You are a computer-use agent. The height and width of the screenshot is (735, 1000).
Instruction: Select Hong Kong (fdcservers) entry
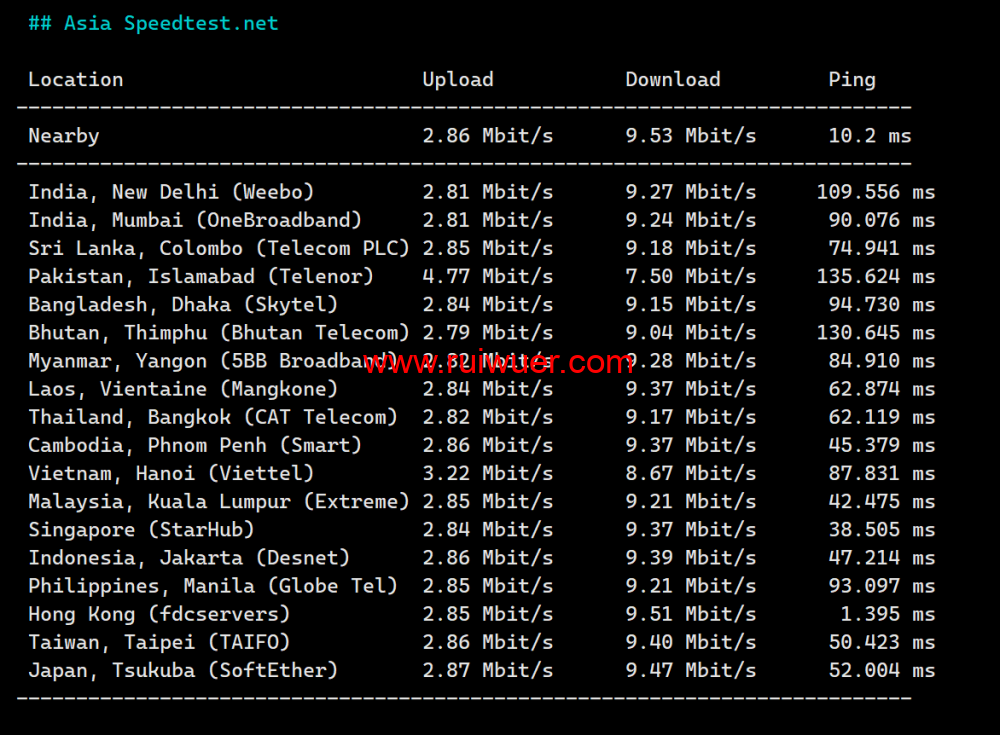pos(159,614)
